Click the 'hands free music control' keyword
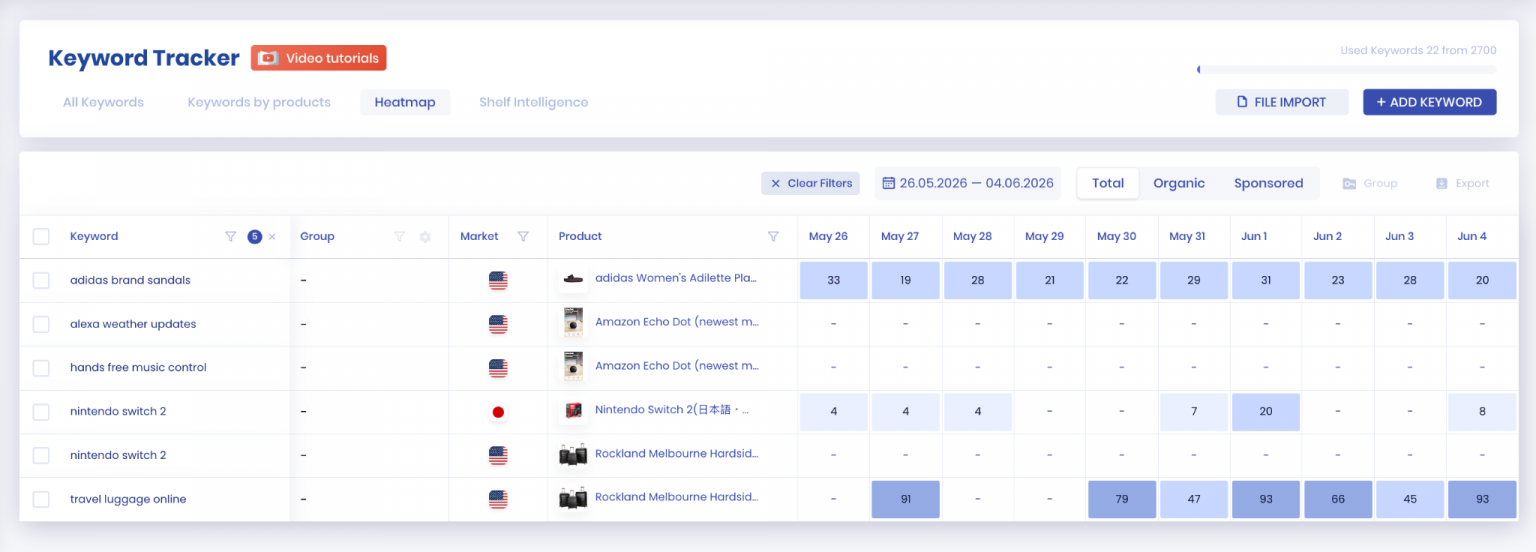 138,368
